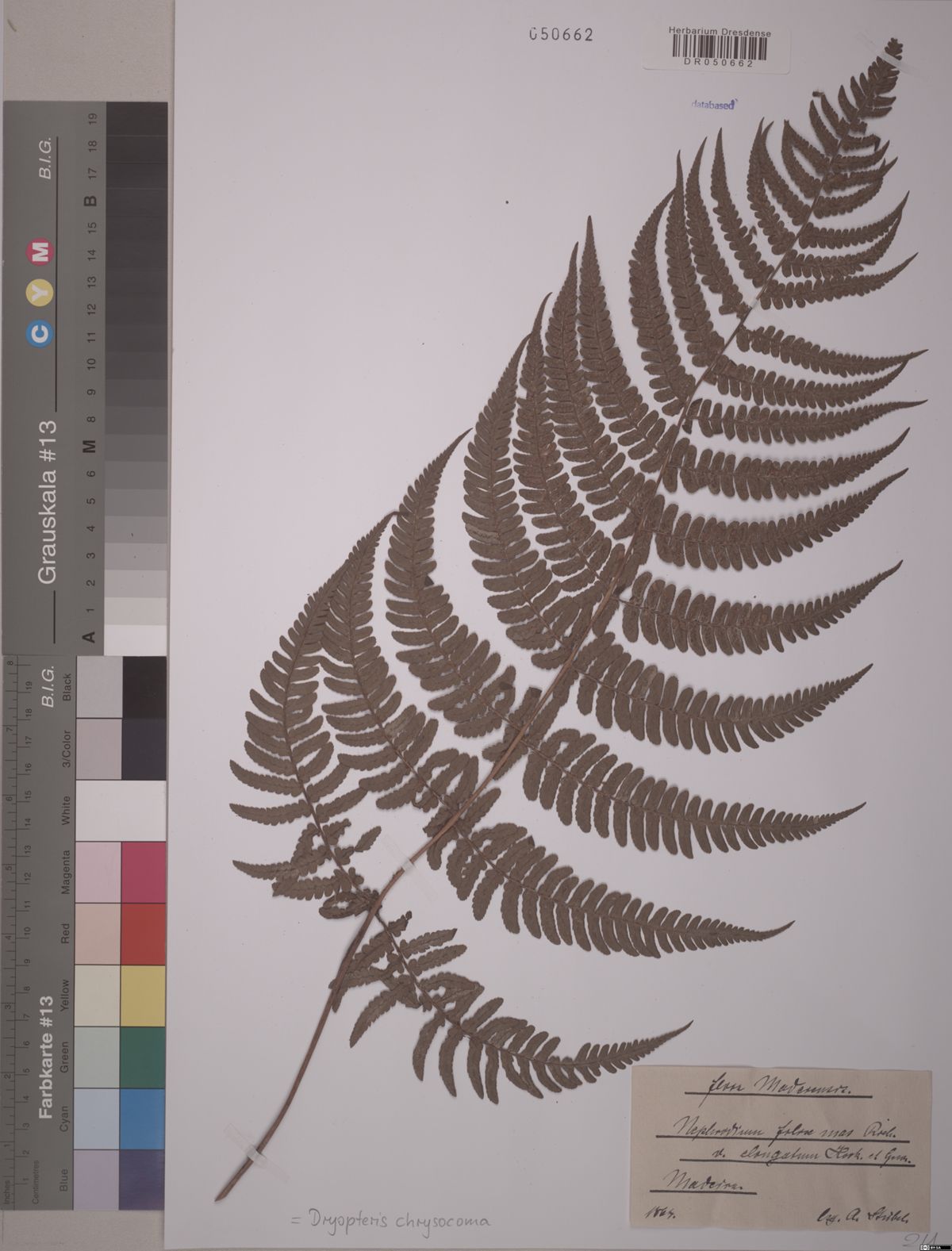Viewport: 952px width, 1251px height.
Task: Click the black patch on color card
Action: 144,687
